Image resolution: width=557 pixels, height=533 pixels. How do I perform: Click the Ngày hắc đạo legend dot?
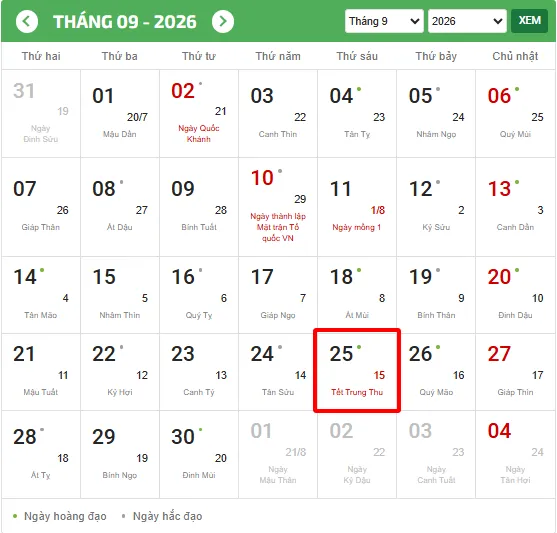123,516
